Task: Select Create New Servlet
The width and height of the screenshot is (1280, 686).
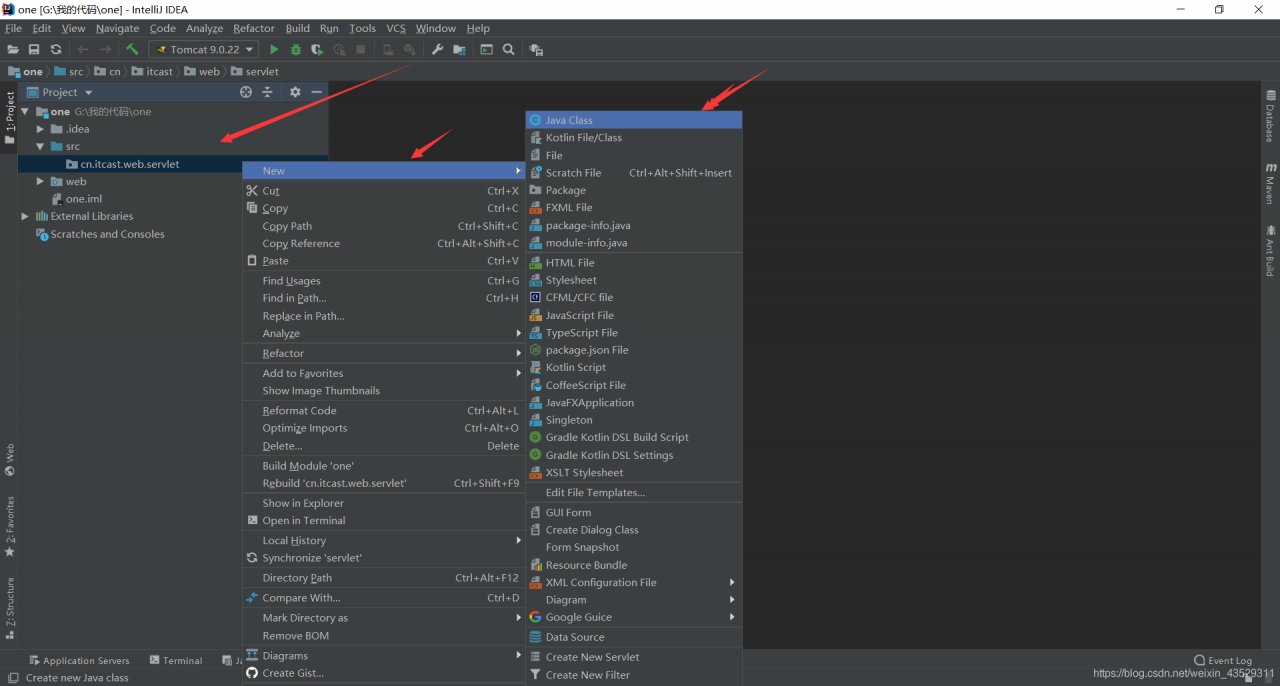Action: (634, 657)
